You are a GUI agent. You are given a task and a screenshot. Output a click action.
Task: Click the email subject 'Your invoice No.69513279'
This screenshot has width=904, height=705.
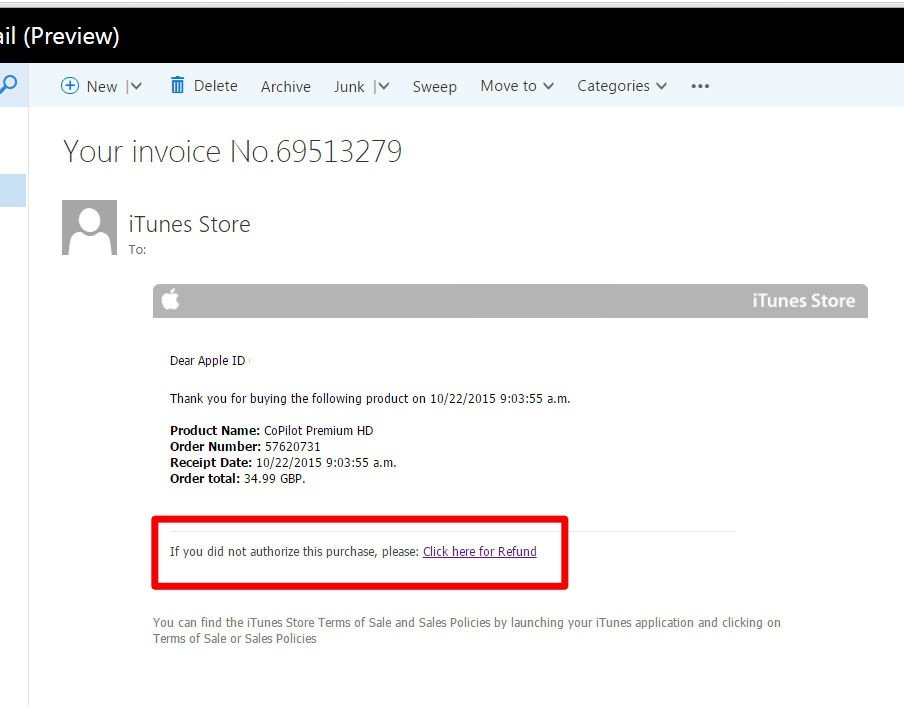(x=232, y=152)
